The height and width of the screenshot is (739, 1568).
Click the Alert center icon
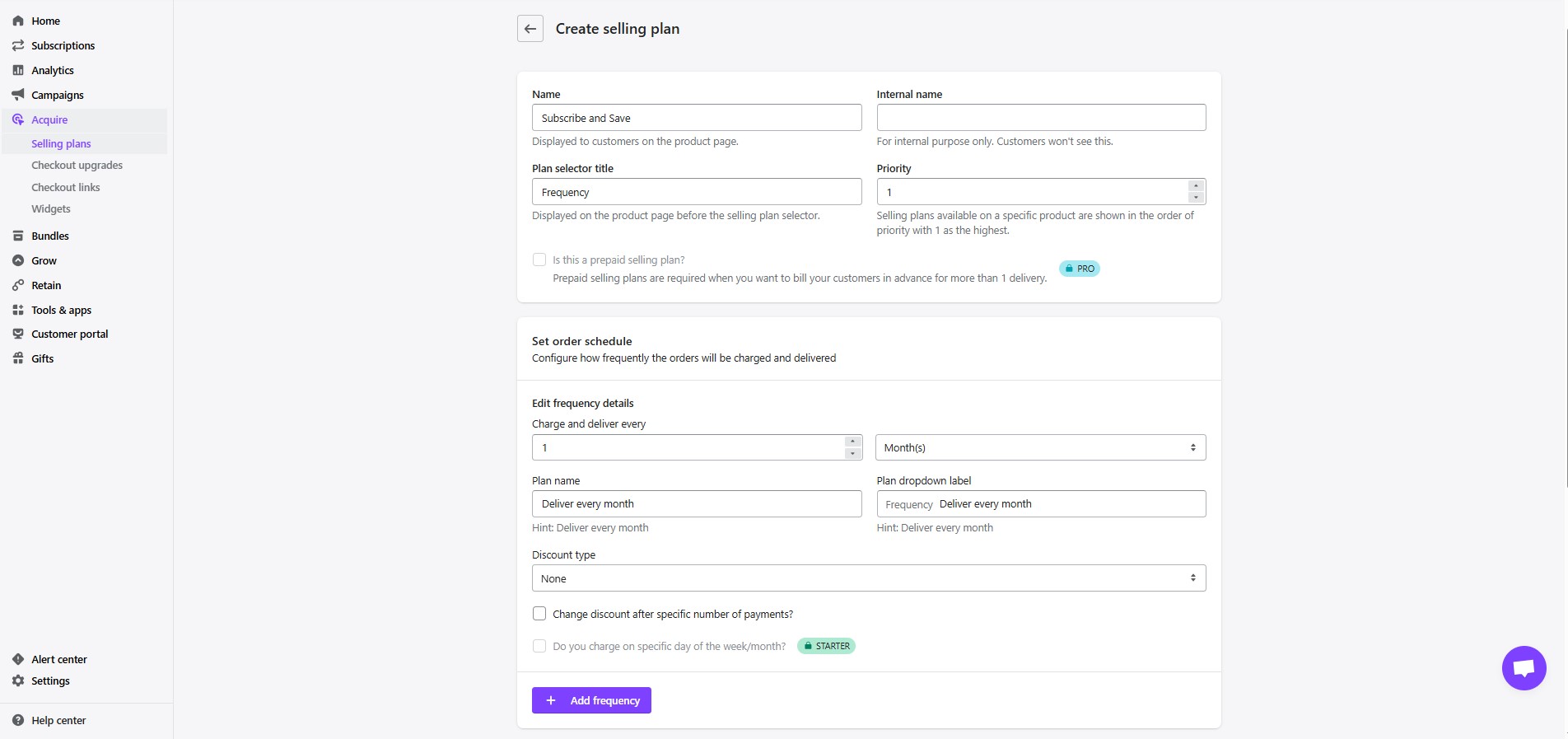click(x=18, y=659)
